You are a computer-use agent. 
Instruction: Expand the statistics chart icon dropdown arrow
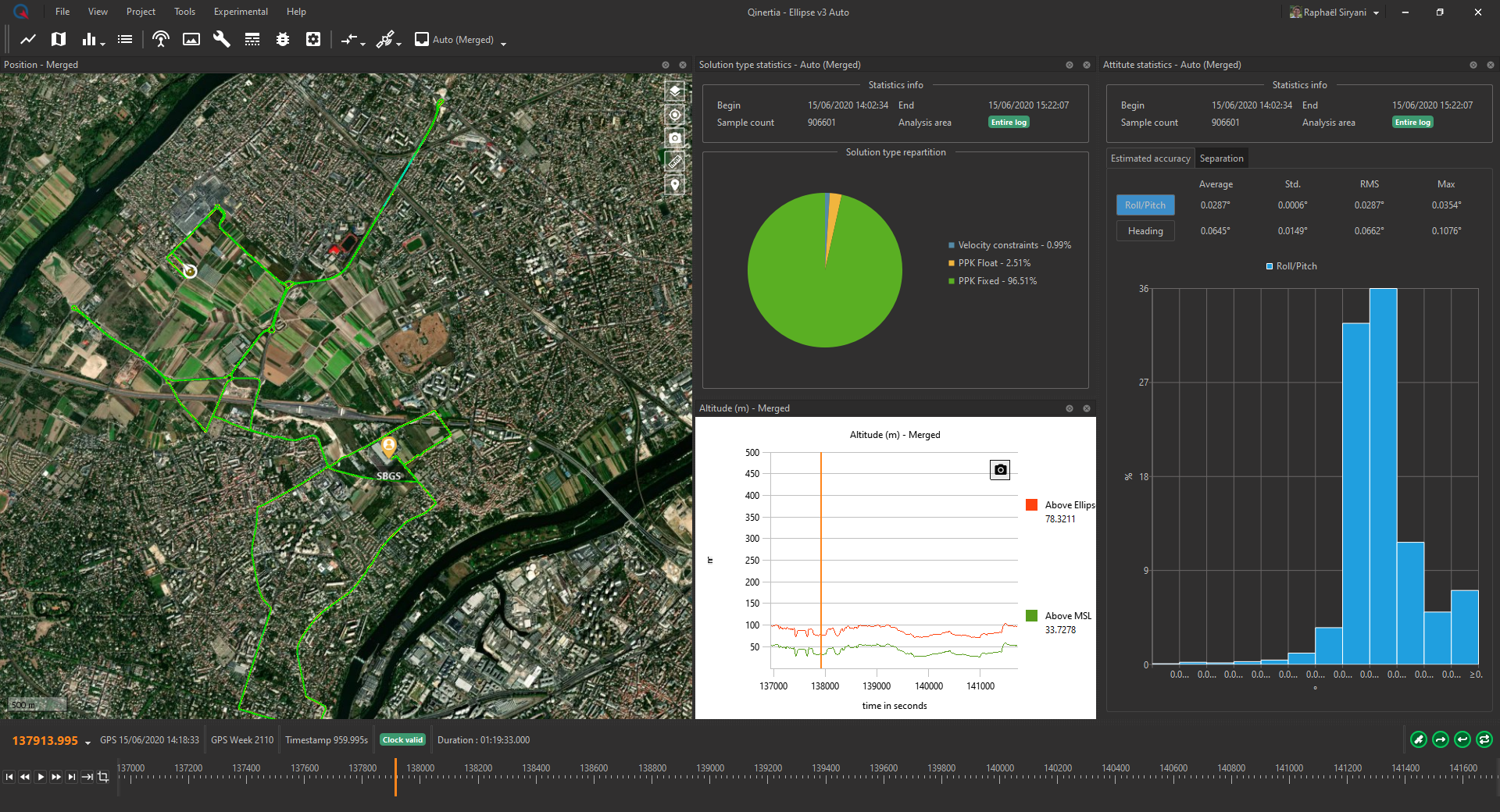[x=102, y=44]
